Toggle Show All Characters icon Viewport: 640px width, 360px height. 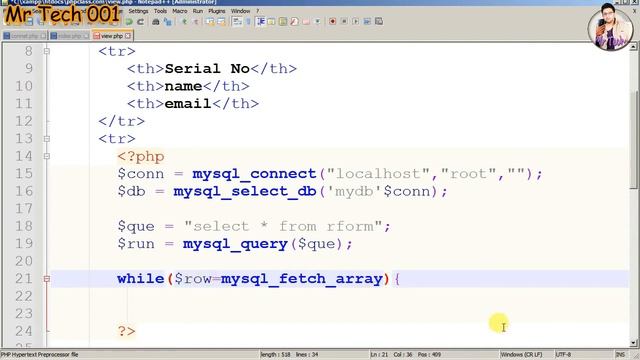coord(248,22)
